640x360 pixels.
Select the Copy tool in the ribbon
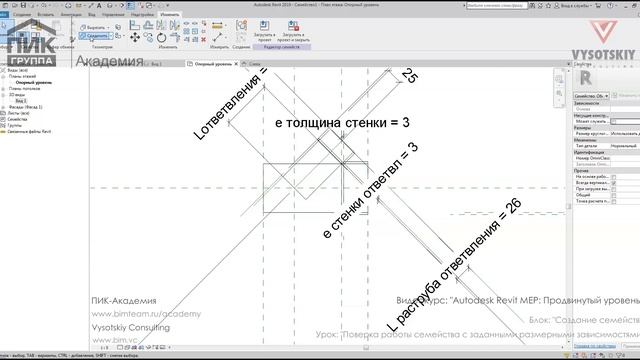tap(148, 38)
